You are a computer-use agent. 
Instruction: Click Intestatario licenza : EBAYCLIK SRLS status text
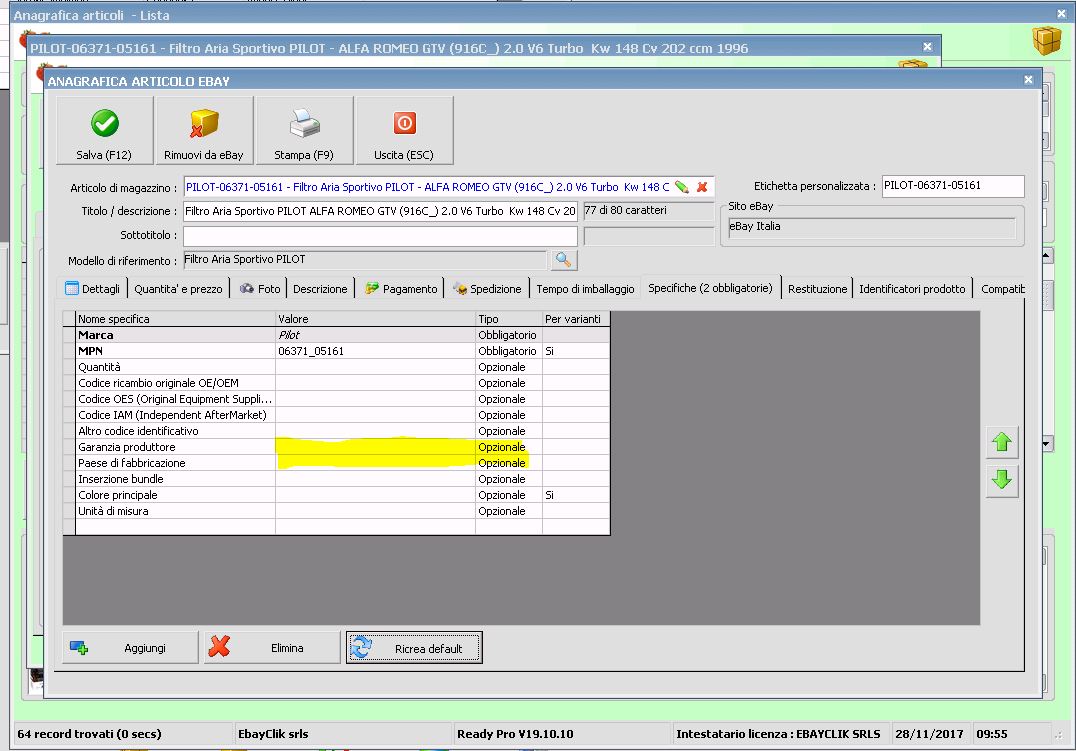click(x=778, y=734)
